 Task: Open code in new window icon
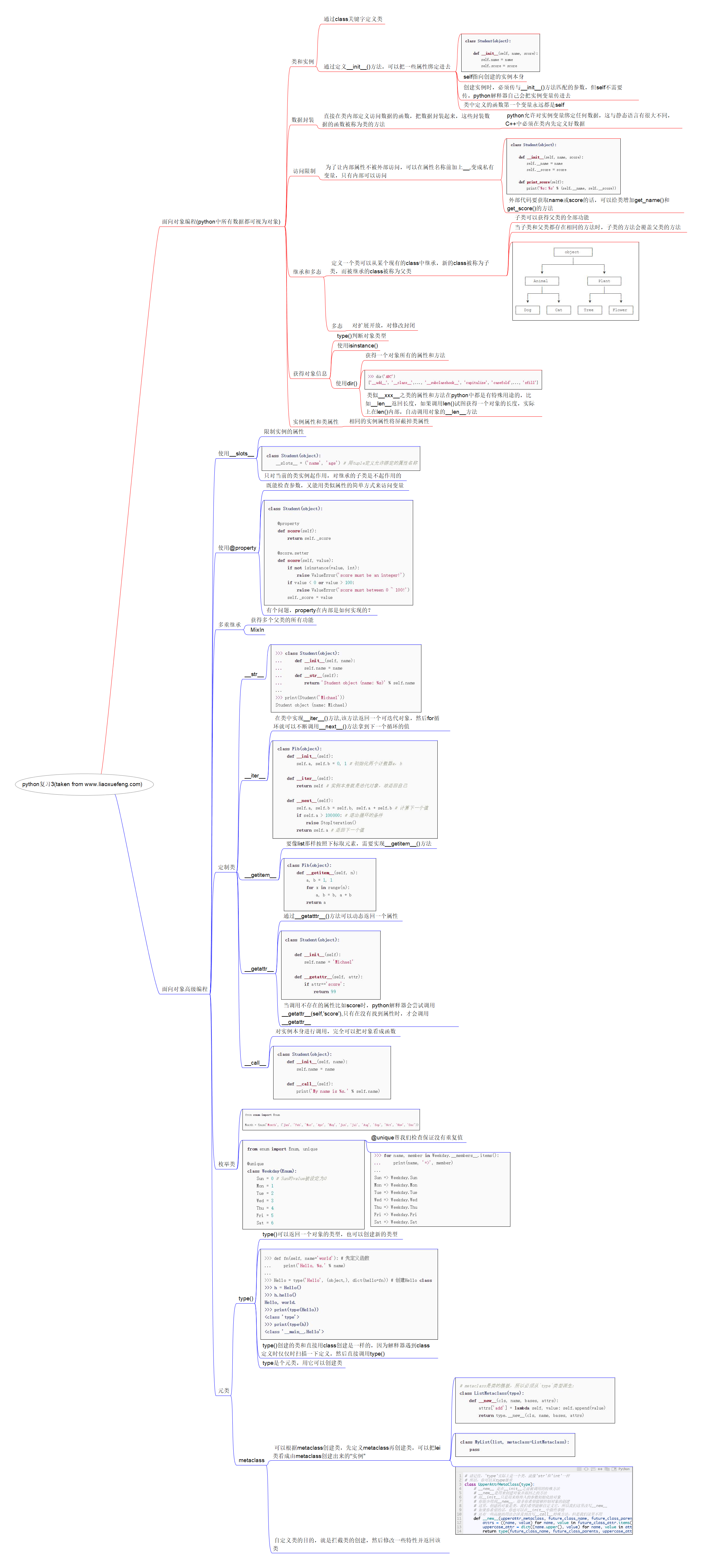[614, 1470]
